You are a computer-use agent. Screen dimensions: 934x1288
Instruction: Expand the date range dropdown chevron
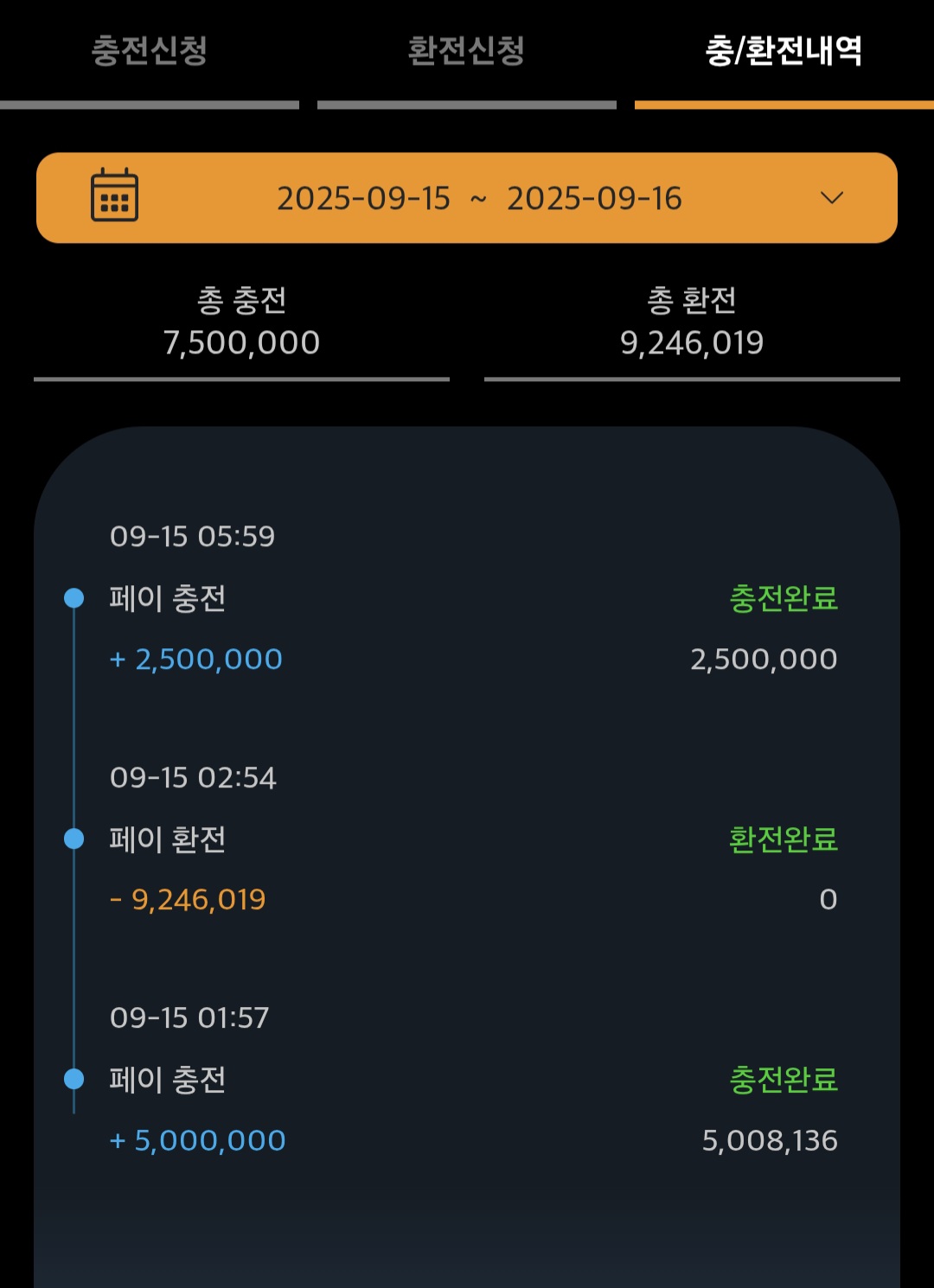(x=831, y=198)
